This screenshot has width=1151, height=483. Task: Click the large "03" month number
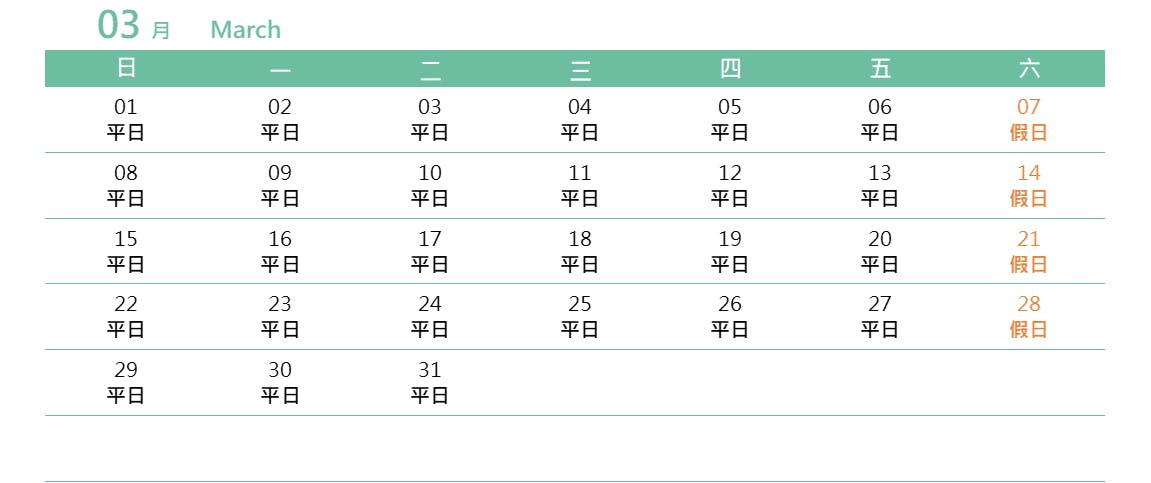[x=118, y=25]
